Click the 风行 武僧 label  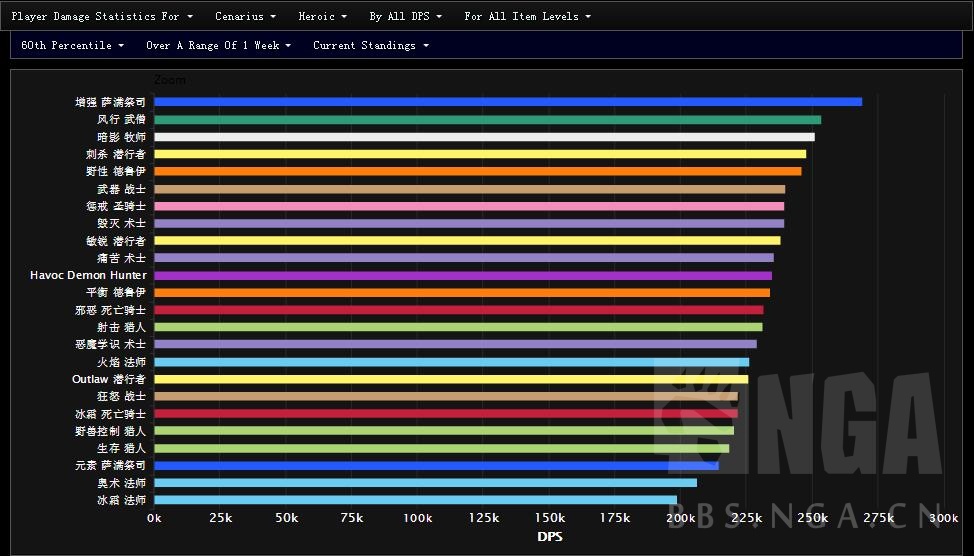tap(121, 119)
